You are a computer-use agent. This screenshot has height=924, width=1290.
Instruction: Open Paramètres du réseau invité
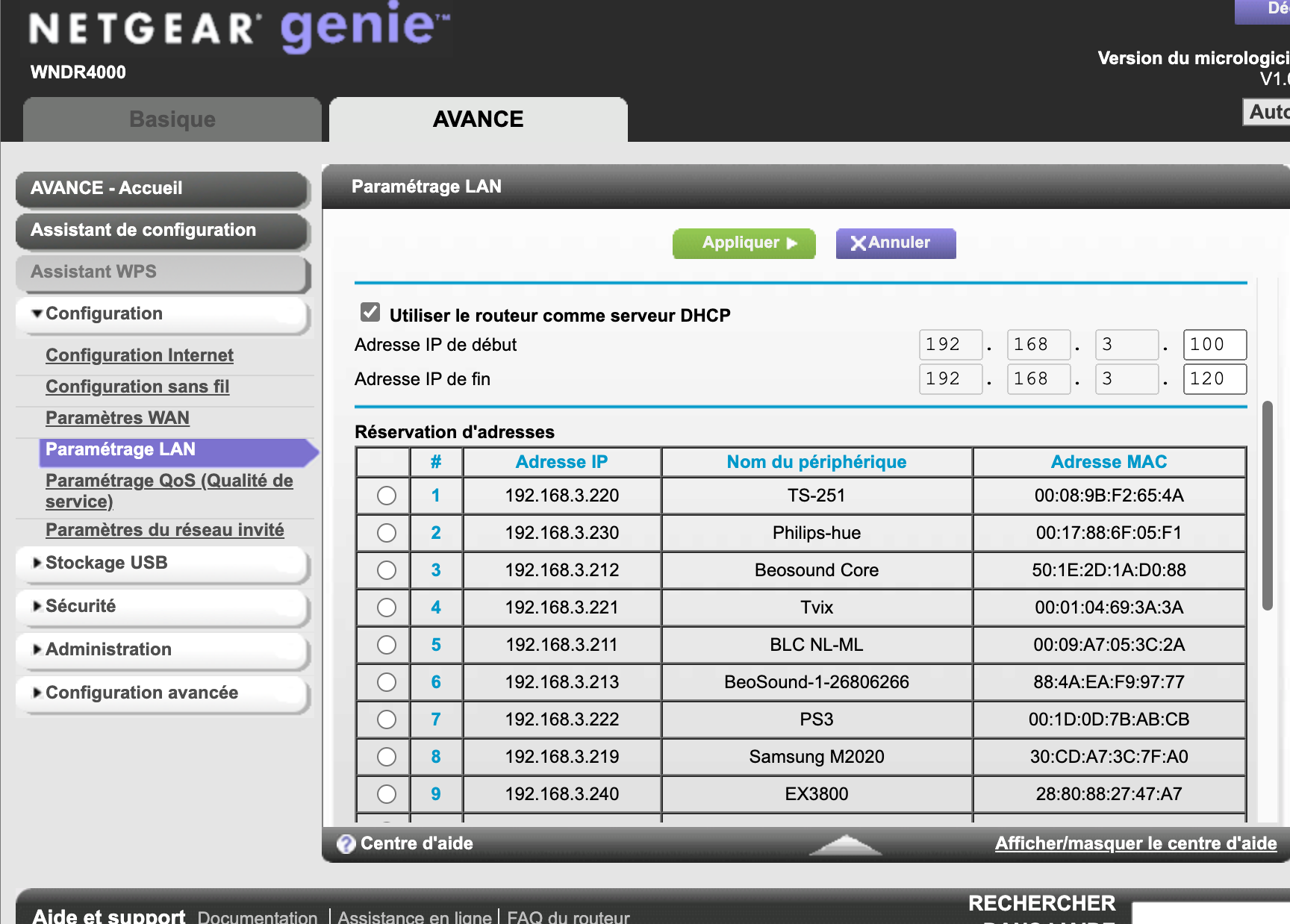(x=165, y=530)
